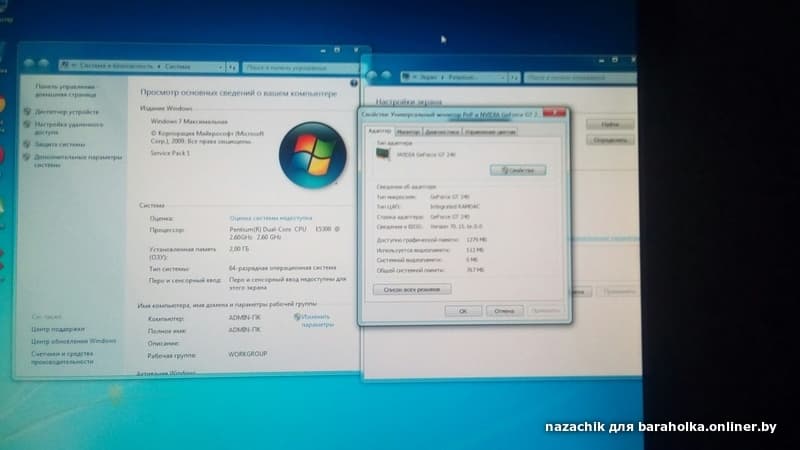
Task: Open the Управление цветом tab
Action: [x=490, y=132]
